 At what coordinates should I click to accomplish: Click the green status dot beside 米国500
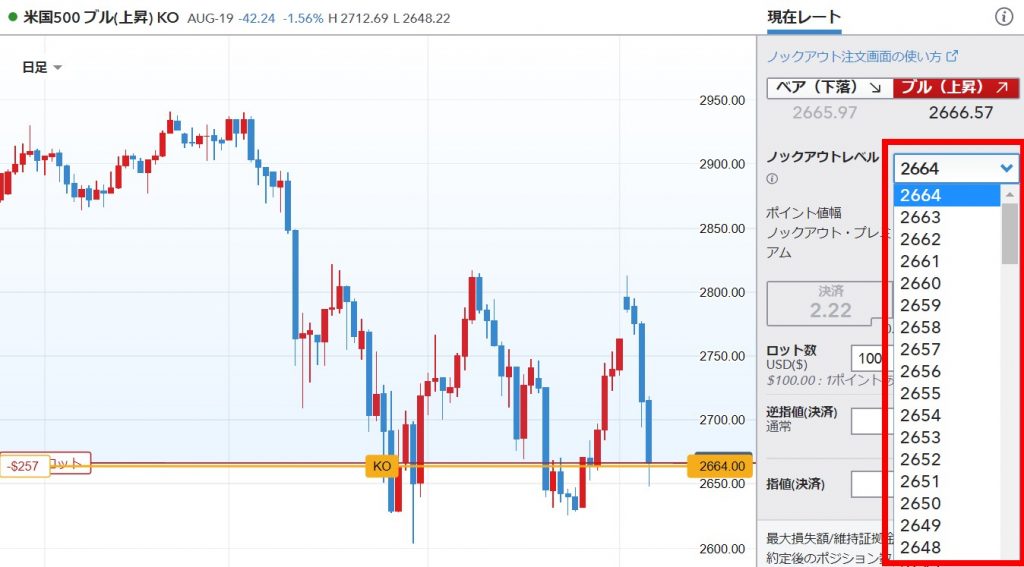(11, 17)
